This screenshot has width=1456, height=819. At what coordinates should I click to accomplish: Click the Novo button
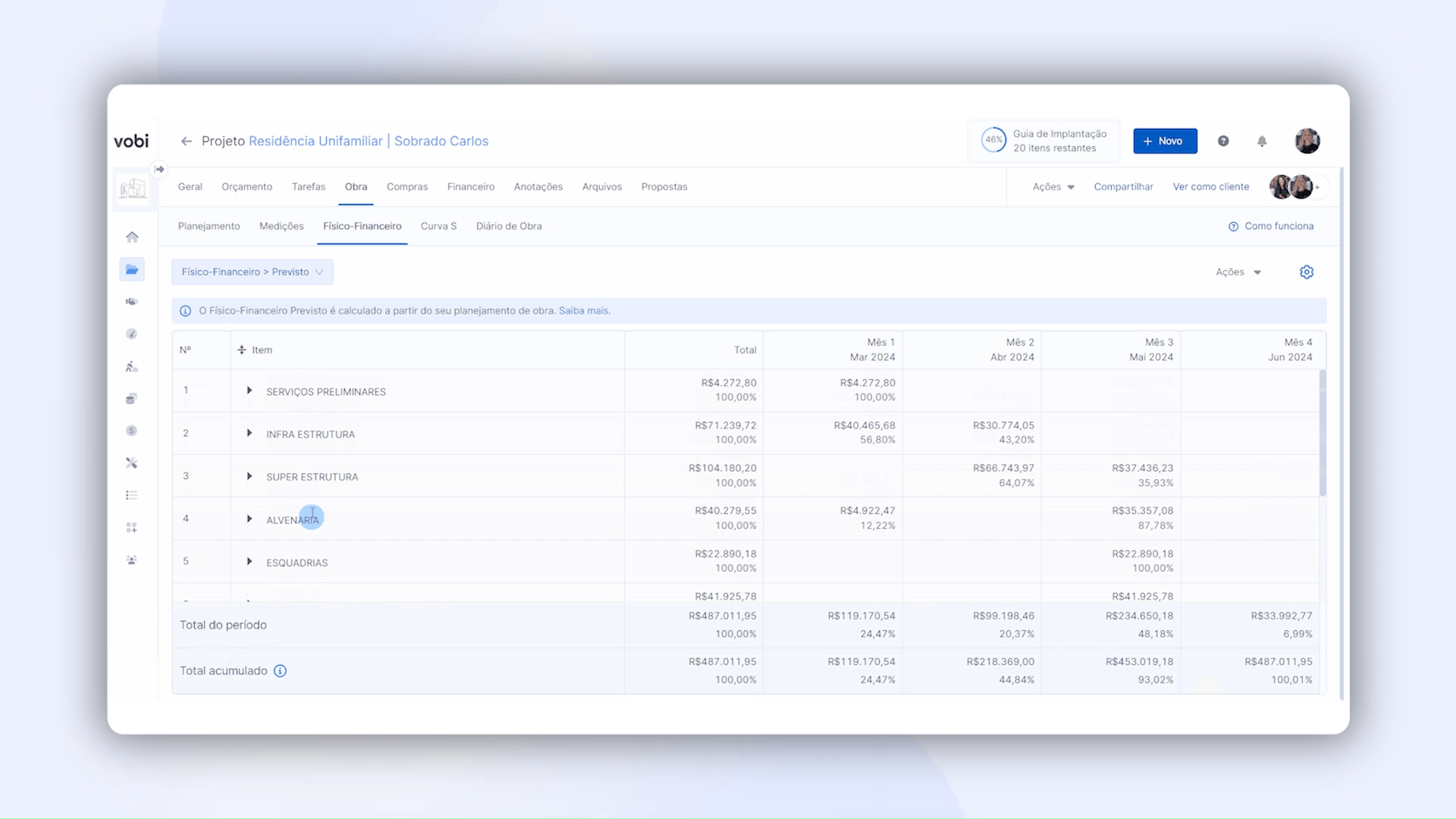click(x=1165, y=141)
